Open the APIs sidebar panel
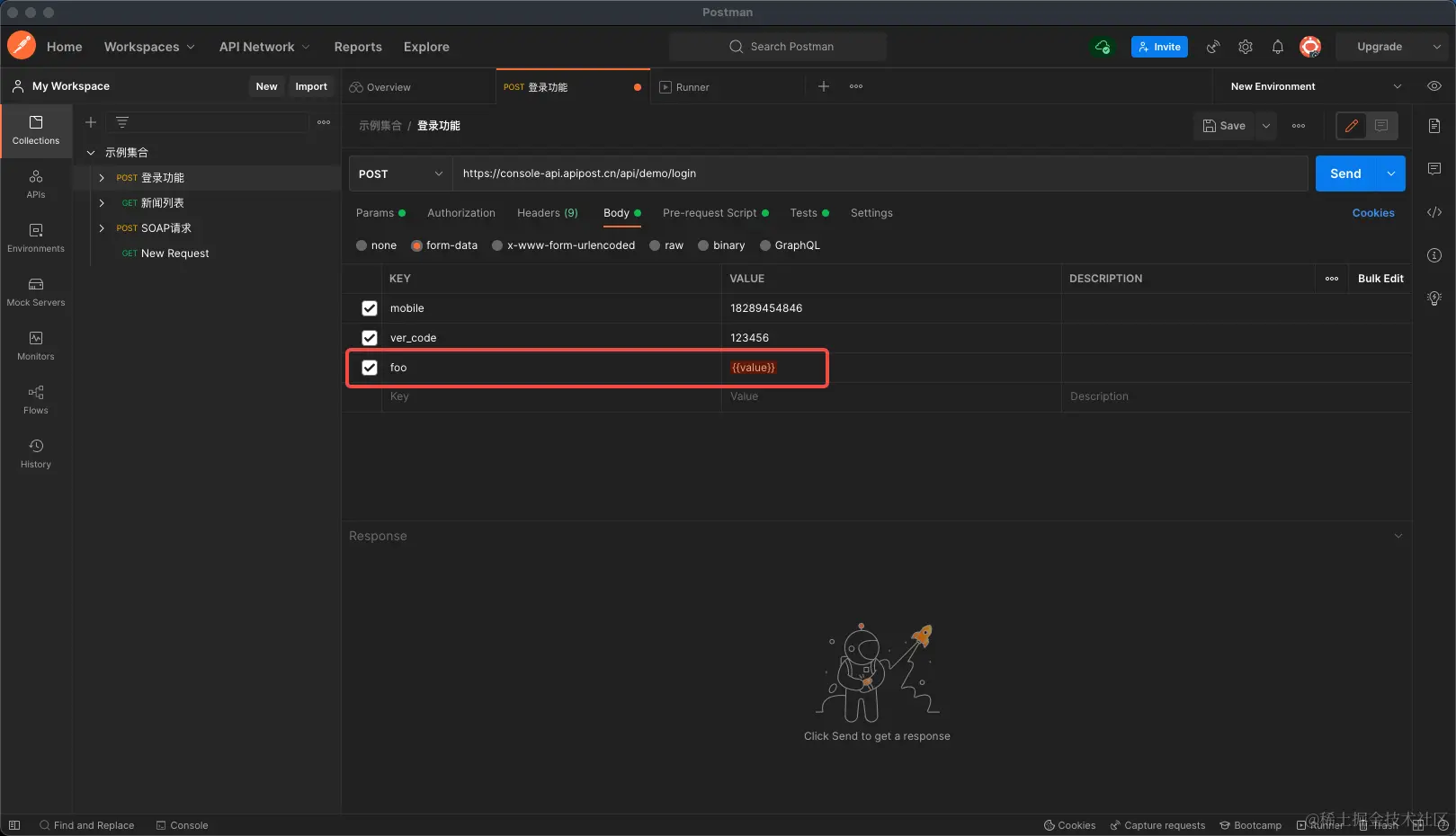Screen dimensions: 1456x836 click(x=36, y=184)
